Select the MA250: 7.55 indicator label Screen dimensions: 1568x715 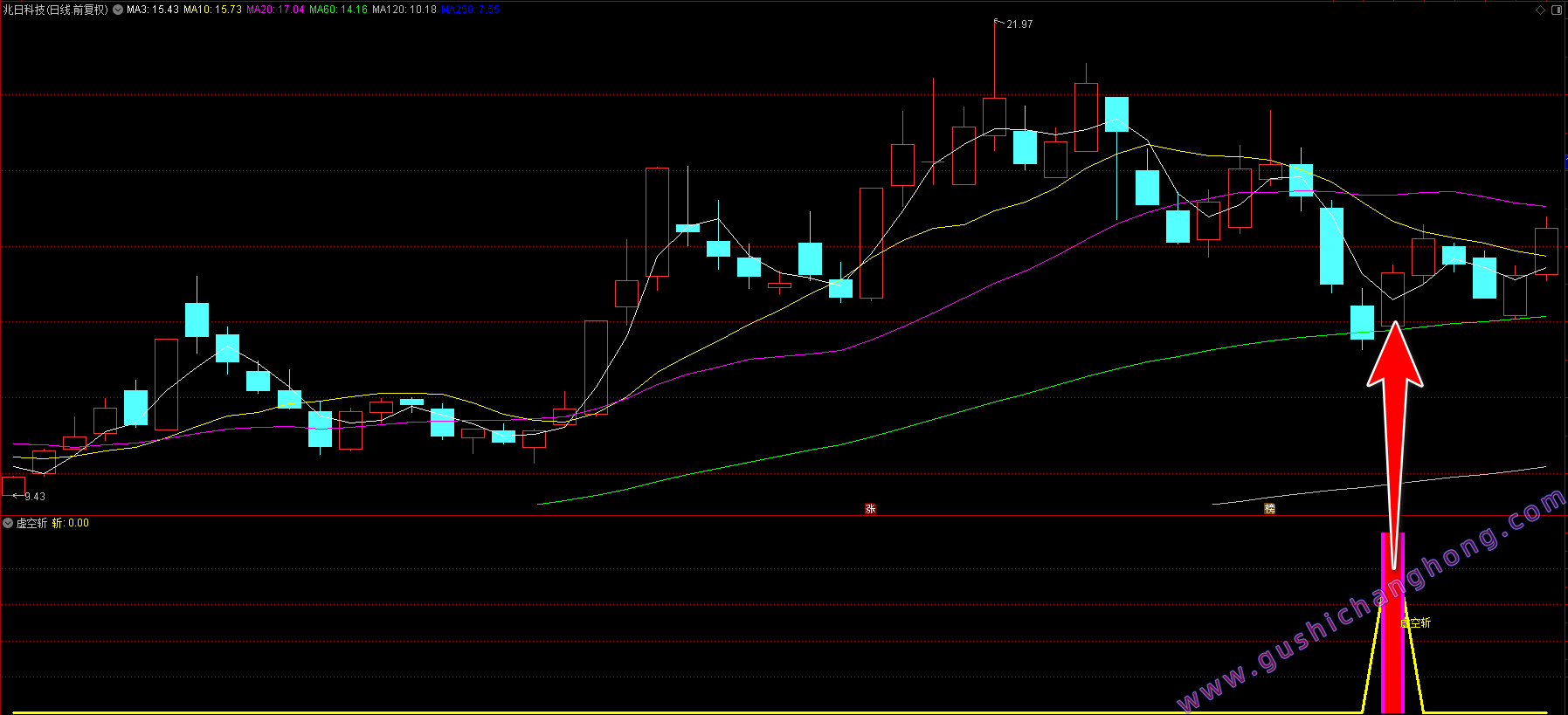[471, 10]
